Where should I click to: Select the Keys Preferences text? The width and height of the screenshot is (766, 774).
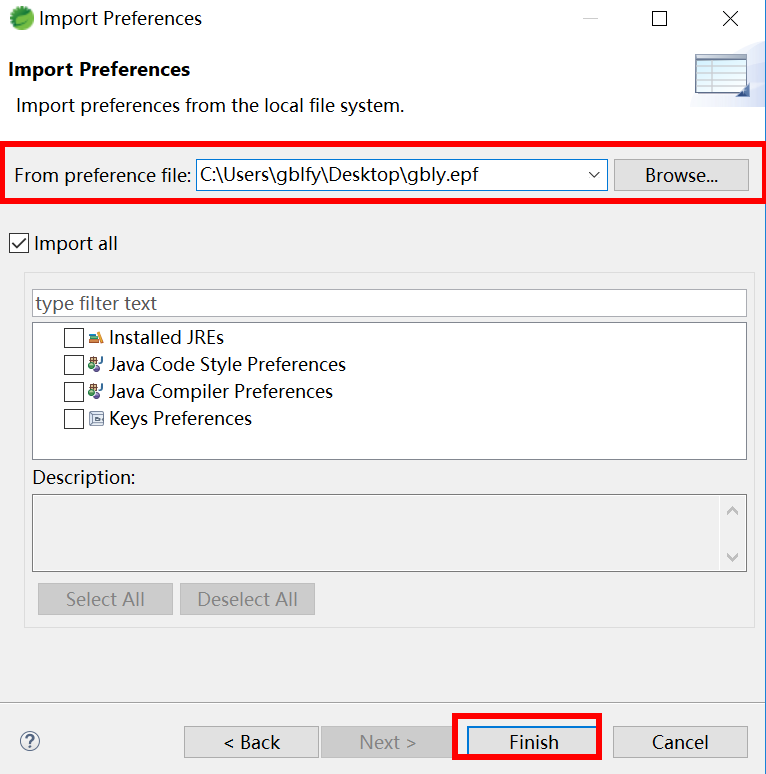point(180,419)
